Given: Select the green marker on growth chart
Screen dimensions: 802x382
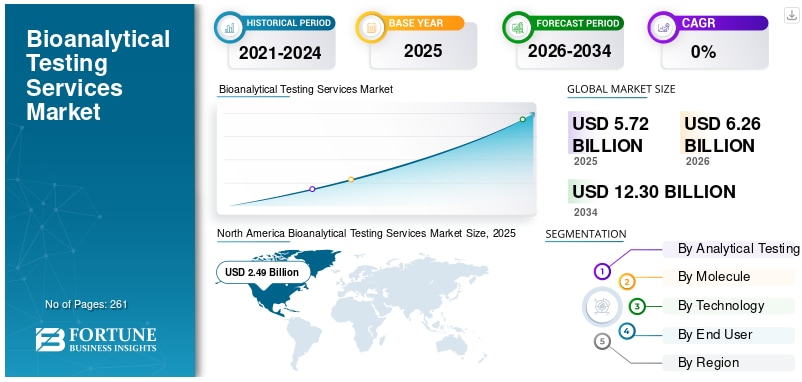Looking at the screenshot, I should coord(522,119).
